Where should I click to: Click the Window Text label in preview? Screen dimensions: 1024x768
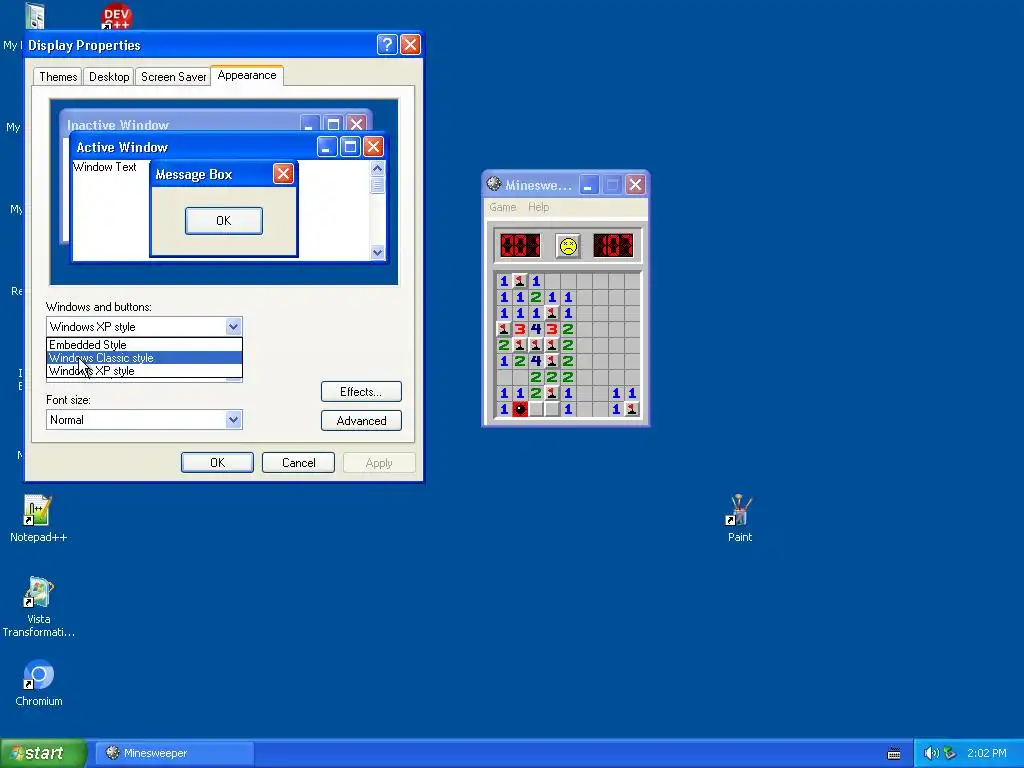[104, 167]
